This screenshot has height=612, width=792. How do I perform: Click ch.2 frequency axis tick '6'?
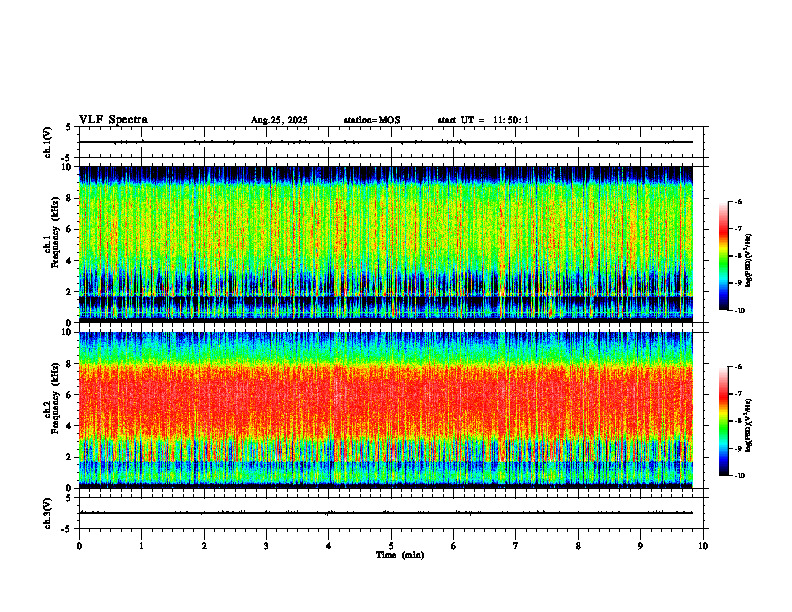click(x=70, y=395)
